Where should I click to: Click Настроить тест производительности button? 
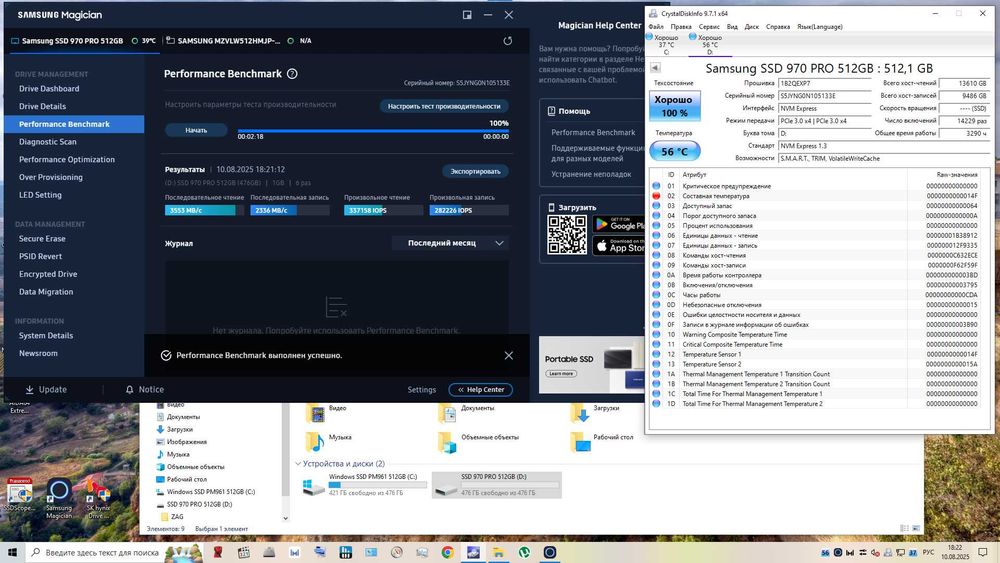[x=445, y=106]
